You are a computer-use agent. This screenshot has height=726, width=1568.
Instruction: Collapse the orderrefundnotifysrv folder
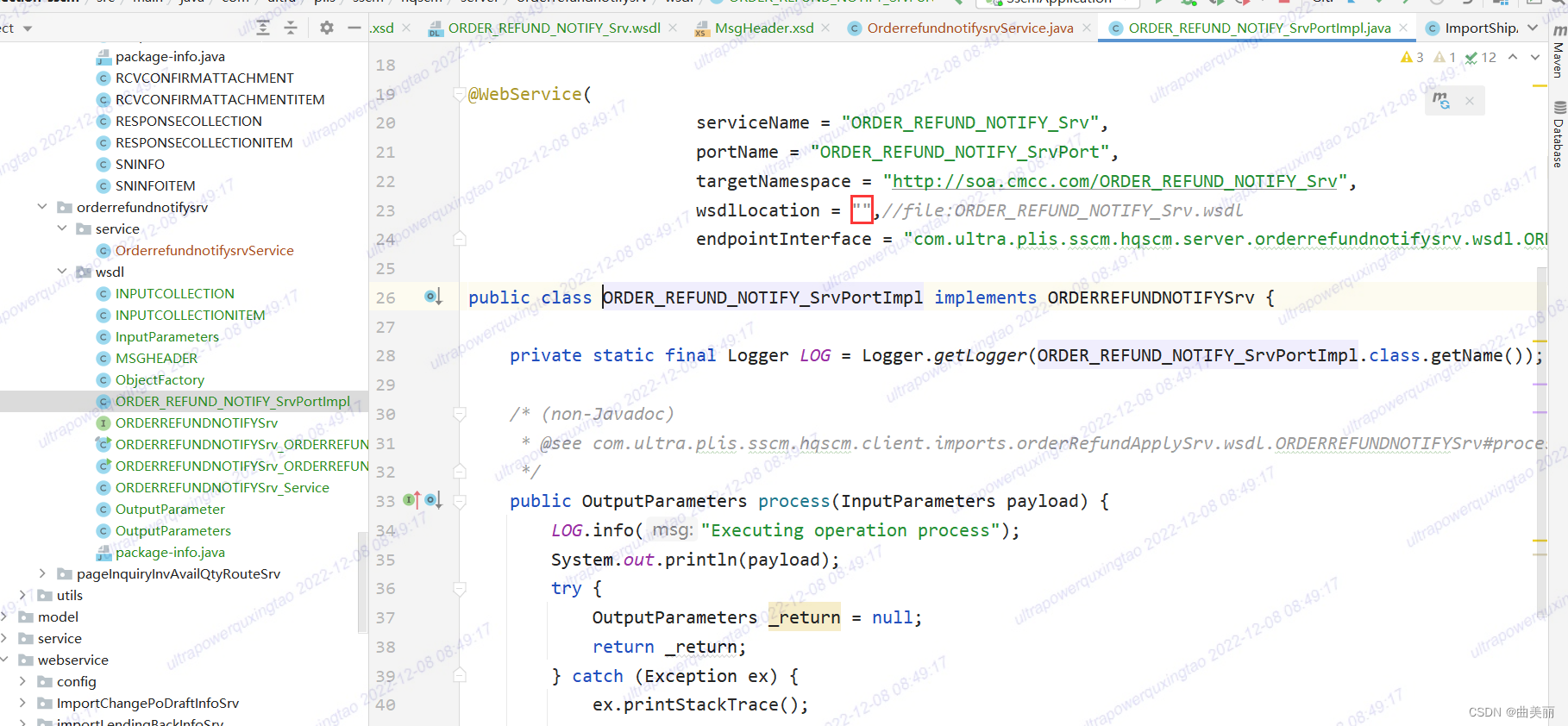point(42,207)
